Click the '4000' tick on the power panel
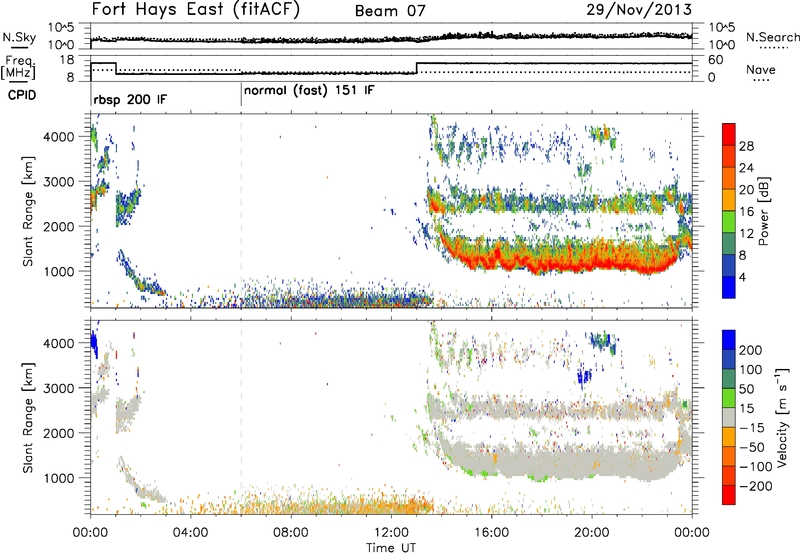The width and height of the screenshot is (800, 554). point(58,137)
